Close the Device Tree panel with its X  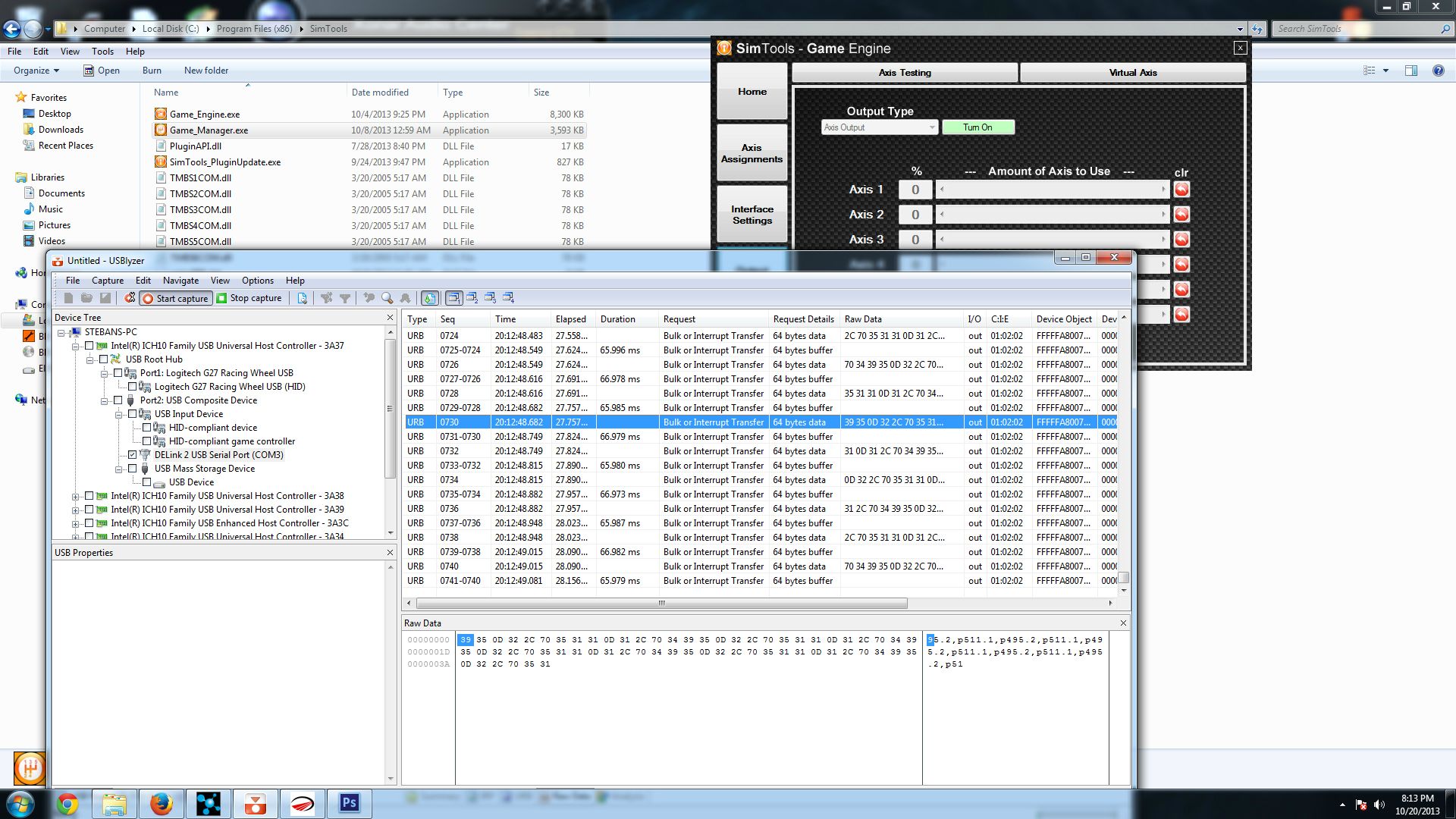coord(391,318)
